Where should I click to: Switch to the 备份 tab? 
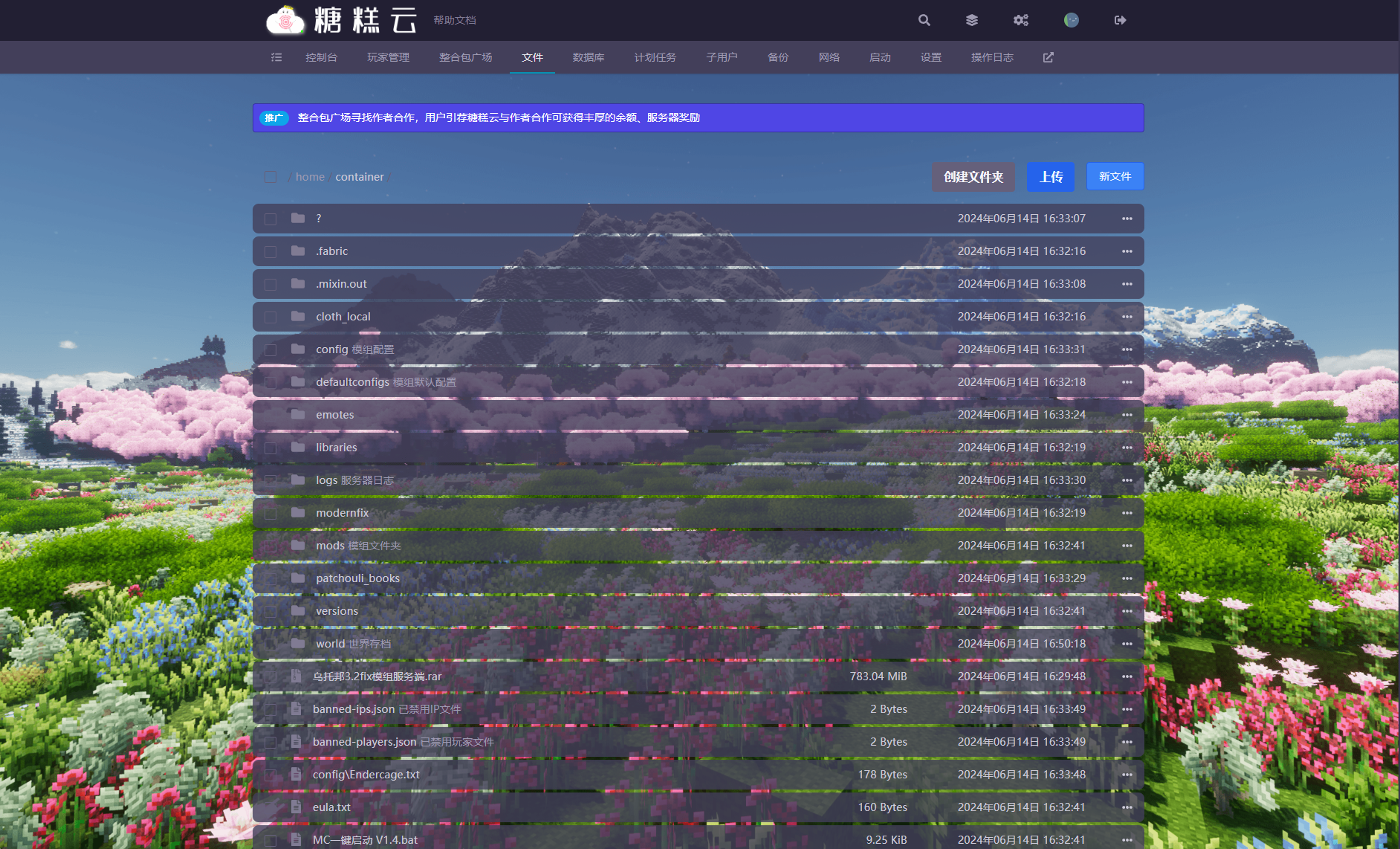(778, 57)
